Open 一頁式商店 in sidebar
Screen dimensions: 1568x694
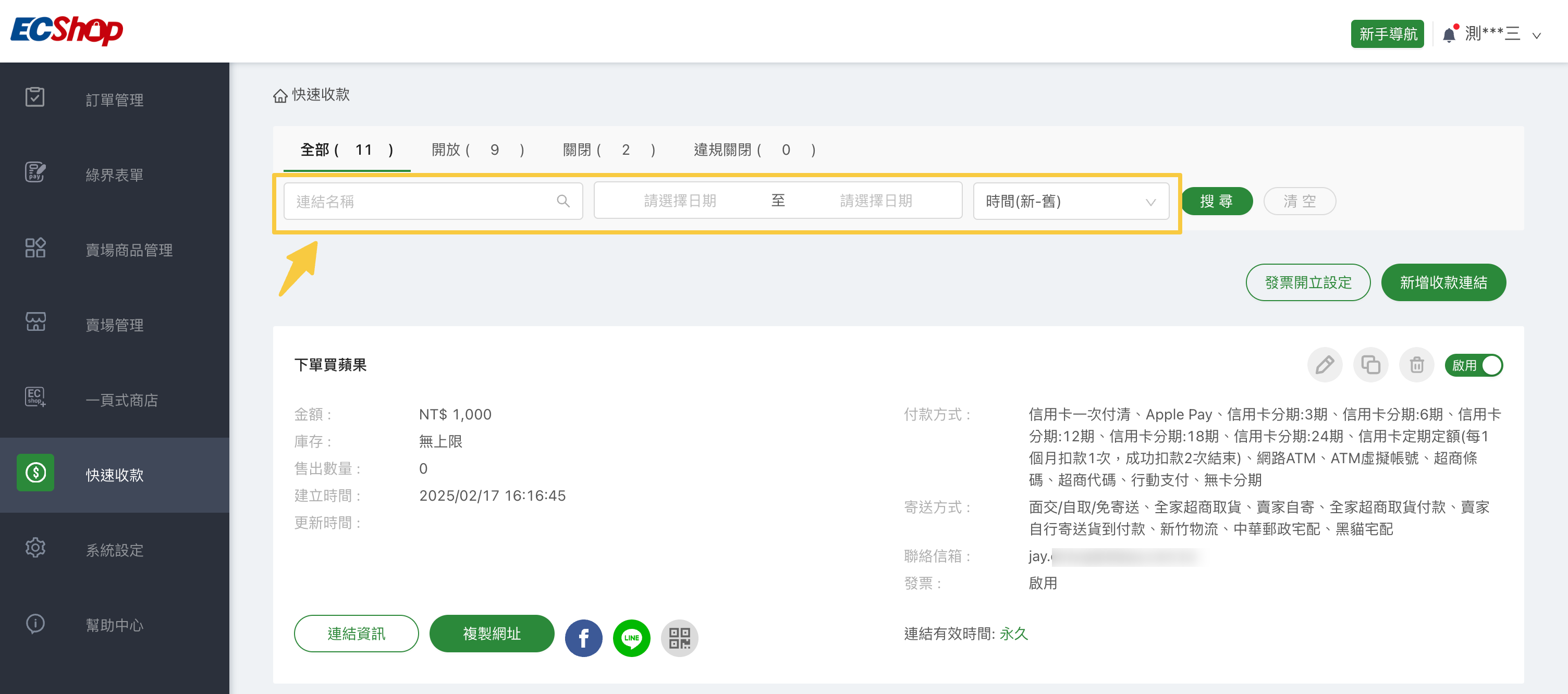point(115,400)
